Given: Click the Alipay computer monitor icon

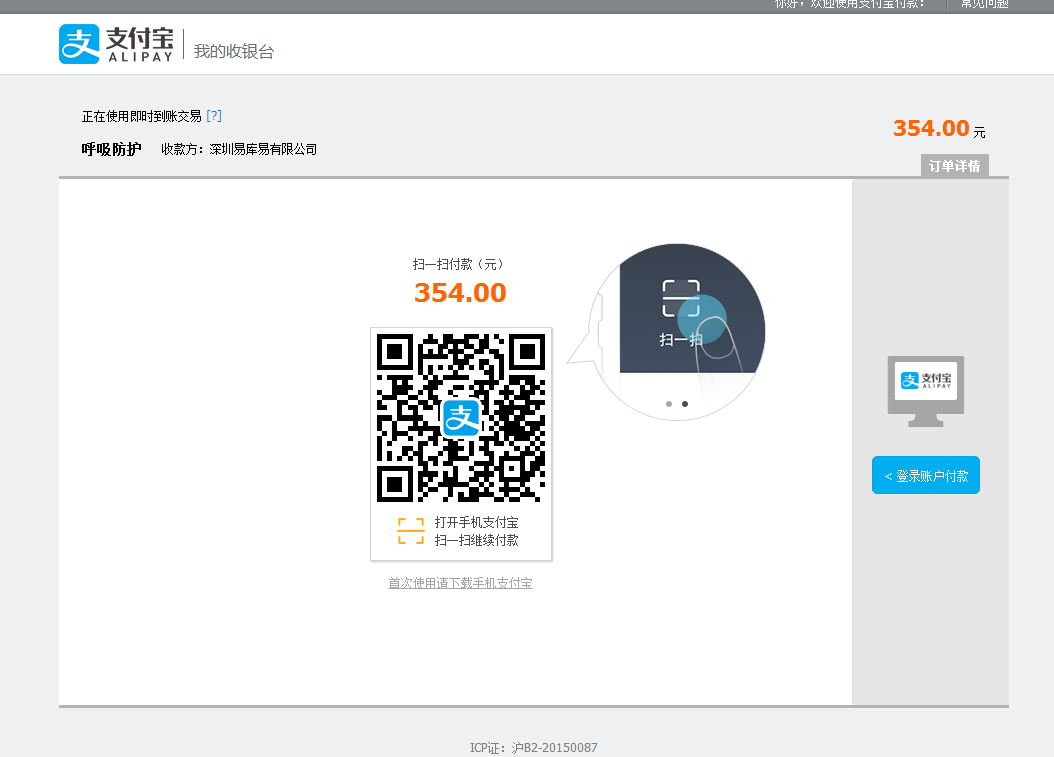Looking at the screenshot, I should point(926,391).
